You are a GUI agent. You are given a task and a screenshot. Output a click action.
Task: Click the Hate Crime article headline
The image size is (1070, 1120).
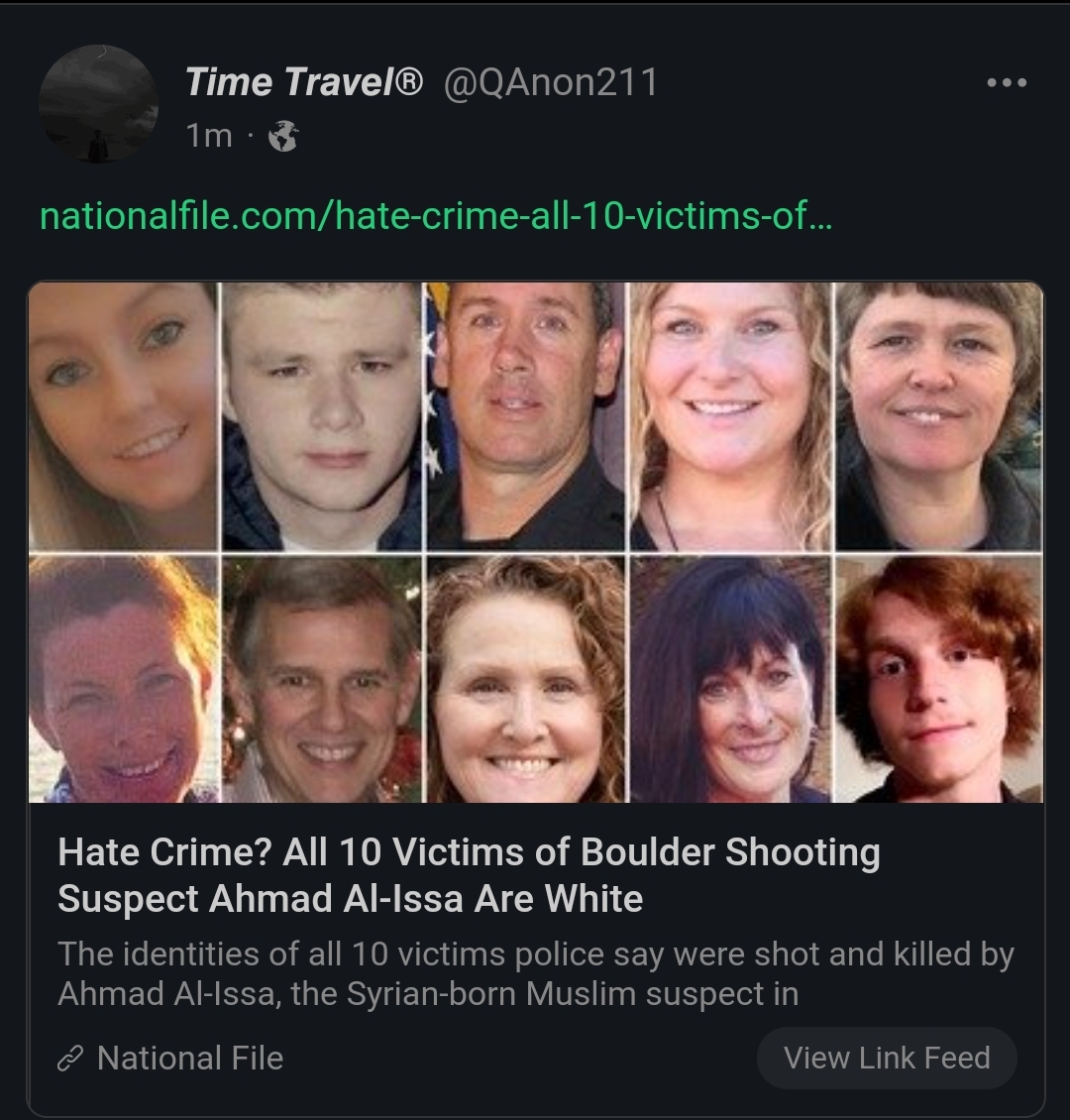point(469,875)
